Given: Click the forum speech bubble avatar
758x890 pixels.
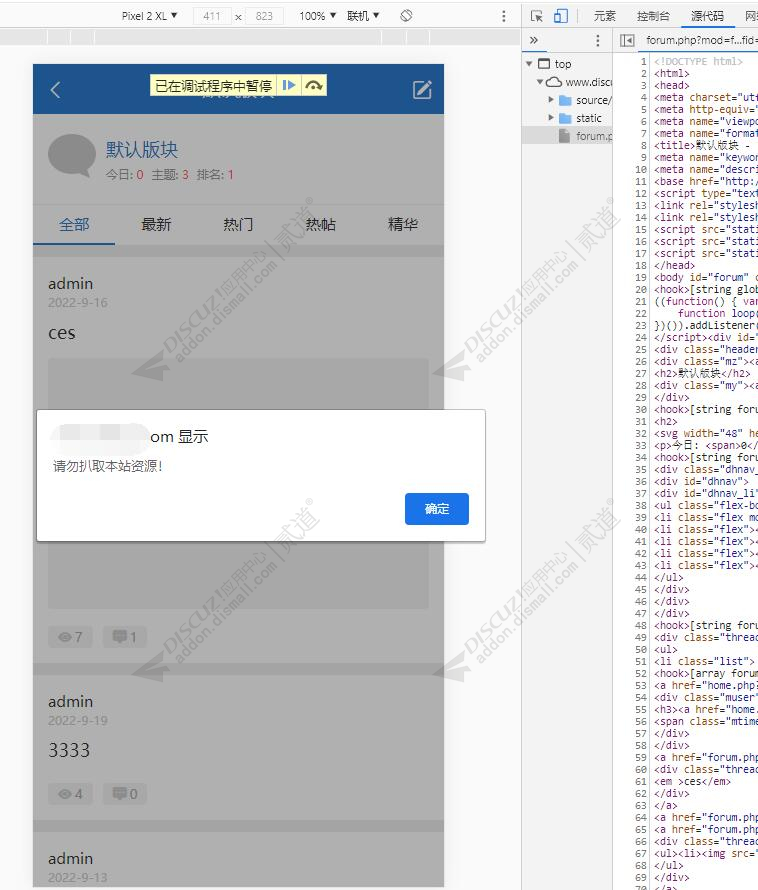Looking at the screenshot, I should (x=72, y=157).
